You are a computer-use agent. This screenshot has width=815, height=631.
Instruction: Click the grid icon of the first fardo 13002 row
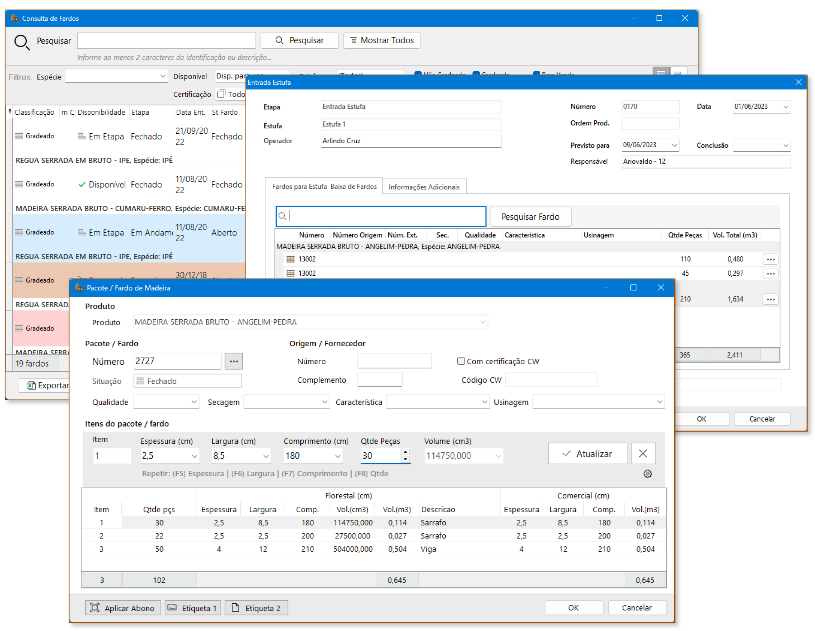click(x=290, y=259)
